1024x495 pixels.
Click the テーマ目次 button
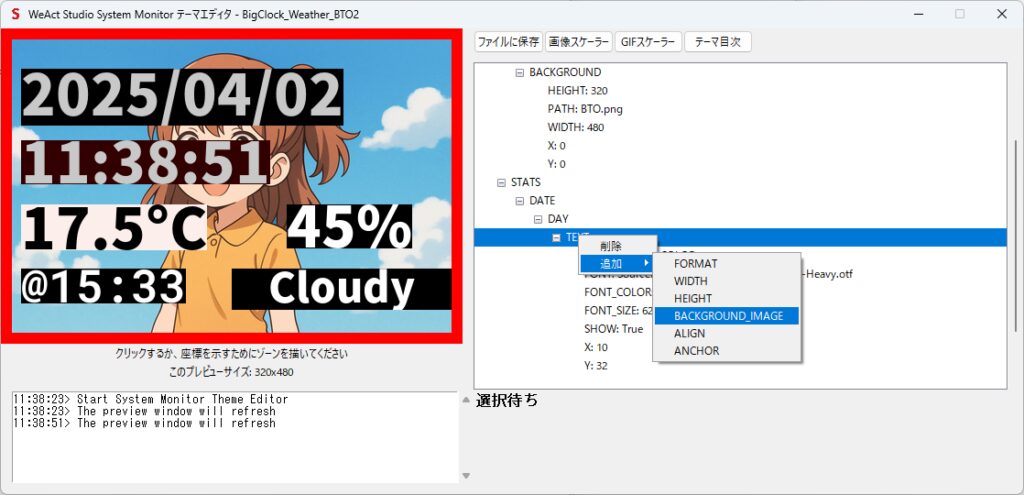click(x=718, y=42)
